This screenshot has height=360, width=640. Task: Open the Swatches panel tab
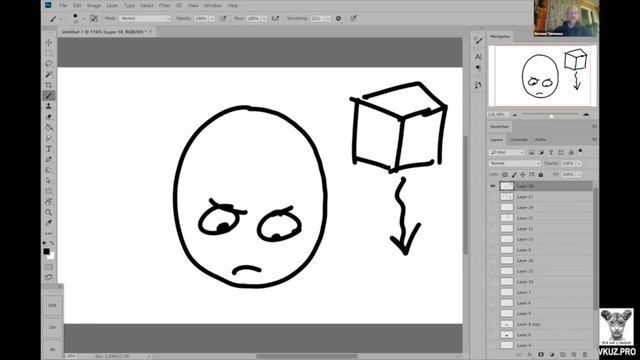[499, 127]
